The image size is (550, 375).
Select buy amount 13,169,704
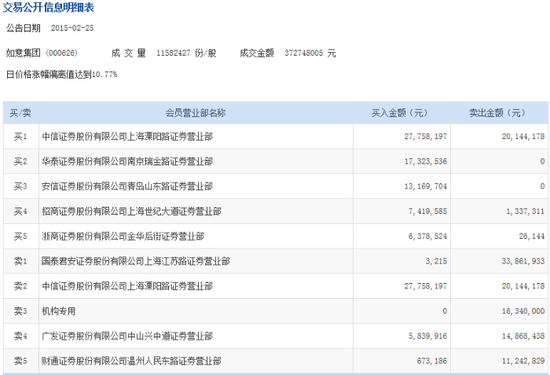(425, 186)
